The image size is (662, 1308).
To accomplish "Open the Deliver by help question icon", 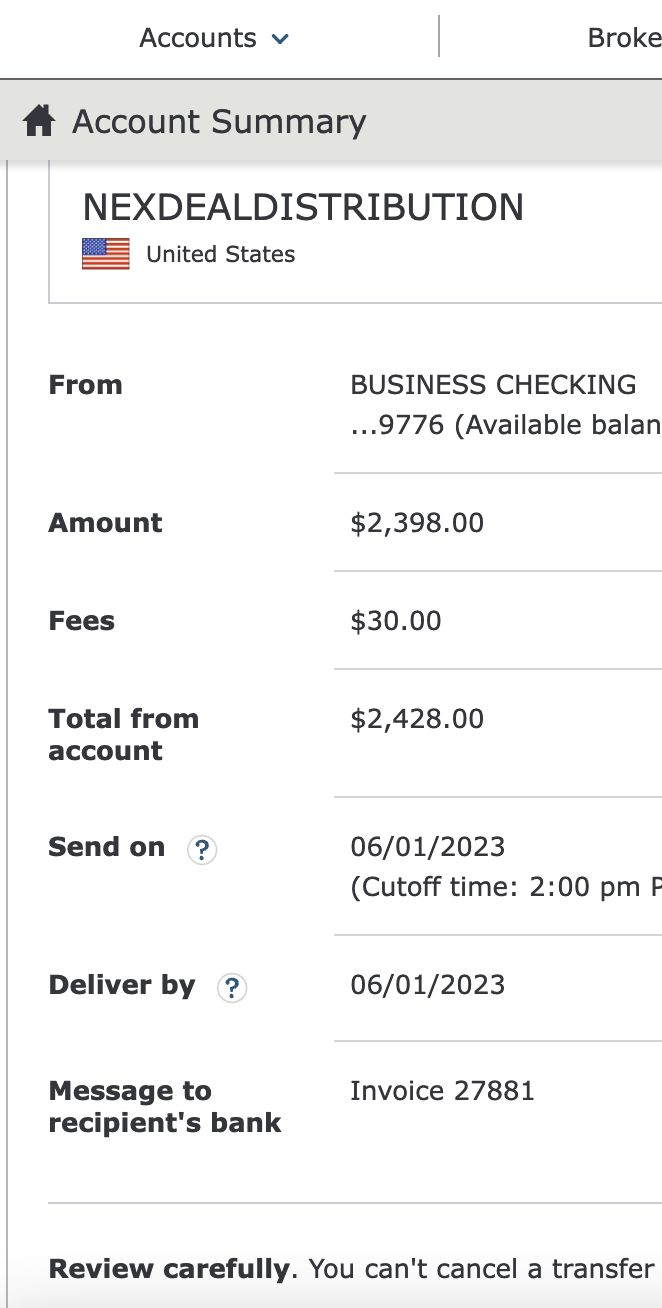I will 232,988.
